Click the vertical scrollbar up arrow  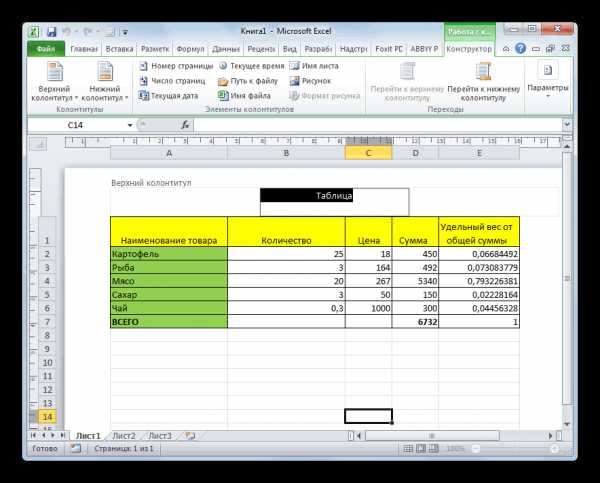(x=567, y=146)
